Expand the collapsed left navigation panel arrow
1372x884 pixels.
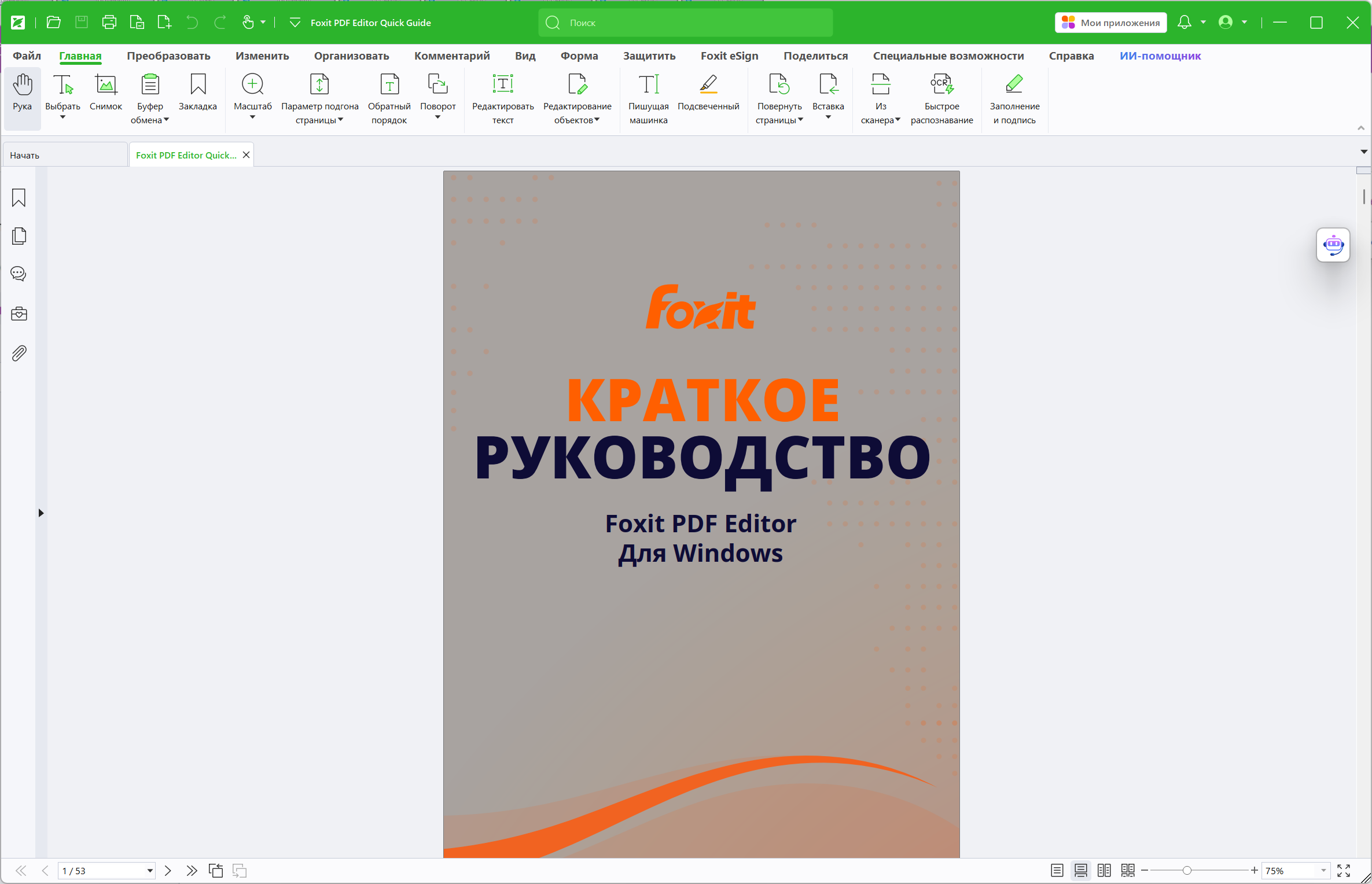[41, 513]
